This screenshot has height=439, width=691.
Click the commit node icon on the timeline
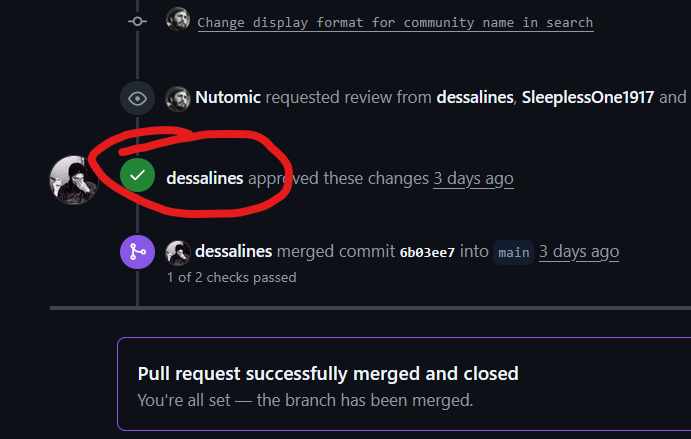pos(137,21)
